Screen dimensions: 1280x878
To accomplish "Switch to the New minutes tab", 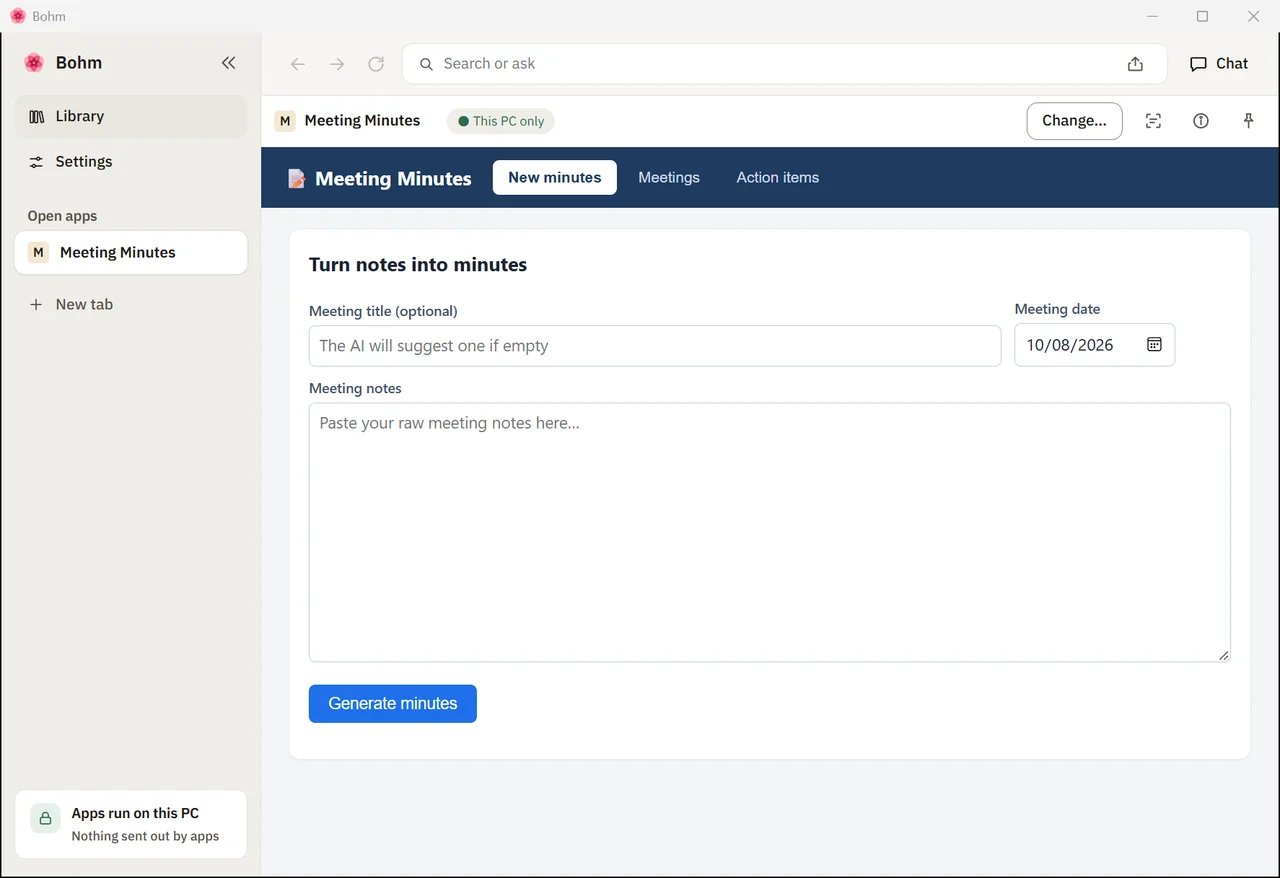I will 555,178.
